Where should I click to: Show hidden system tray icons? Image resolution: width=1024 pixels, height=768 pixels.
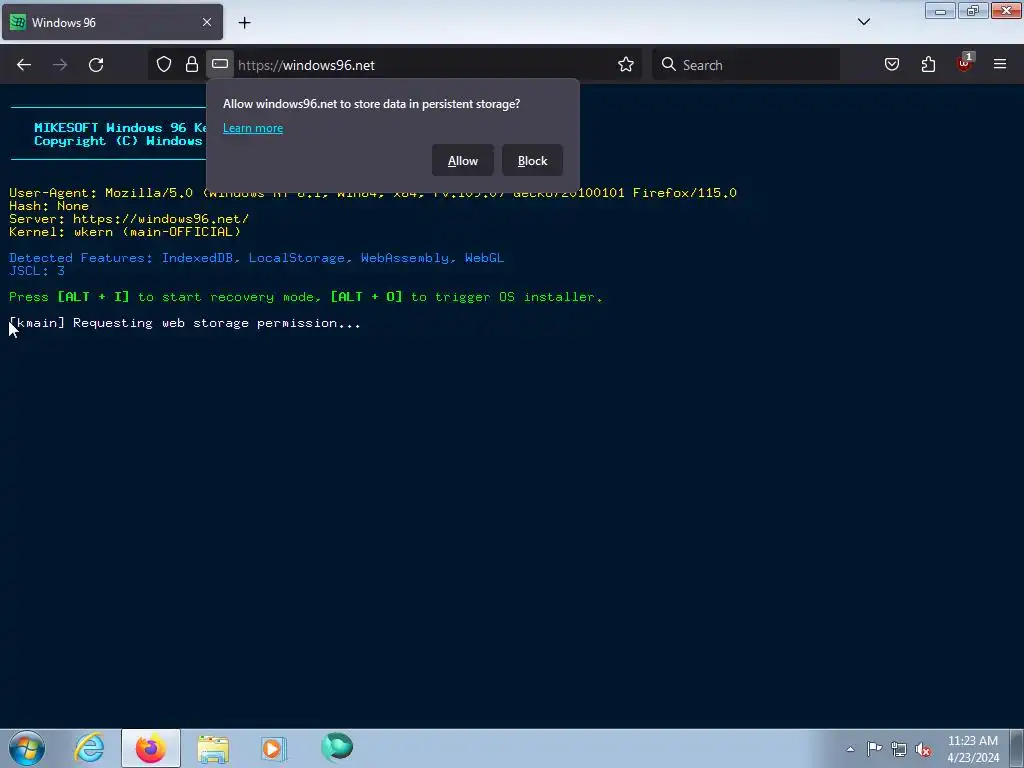850,749
